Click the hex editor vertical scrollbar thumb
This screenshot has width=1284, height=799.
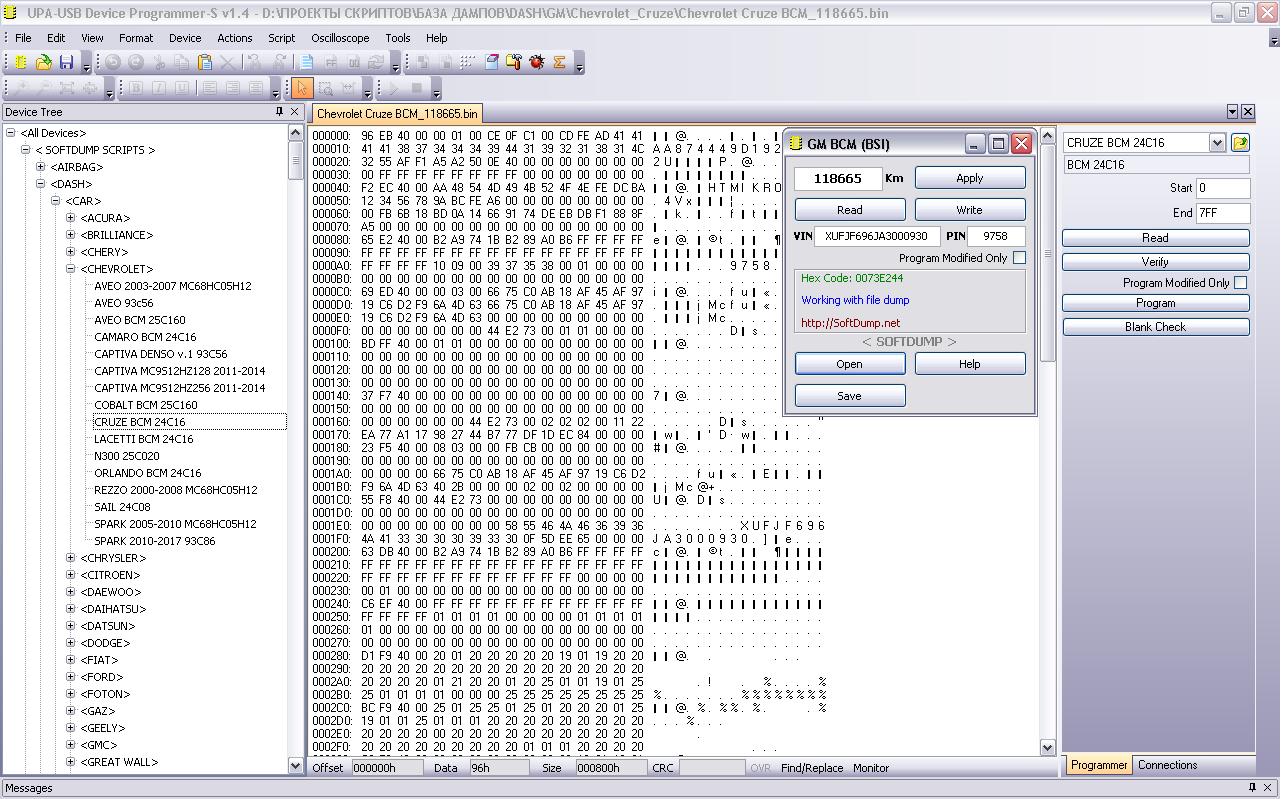(x=1048, y=252)
